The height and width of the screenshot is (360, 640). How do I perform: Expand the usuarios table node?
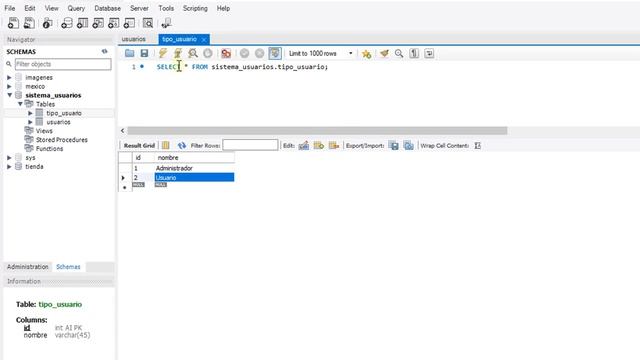click(x=30, y=122)
